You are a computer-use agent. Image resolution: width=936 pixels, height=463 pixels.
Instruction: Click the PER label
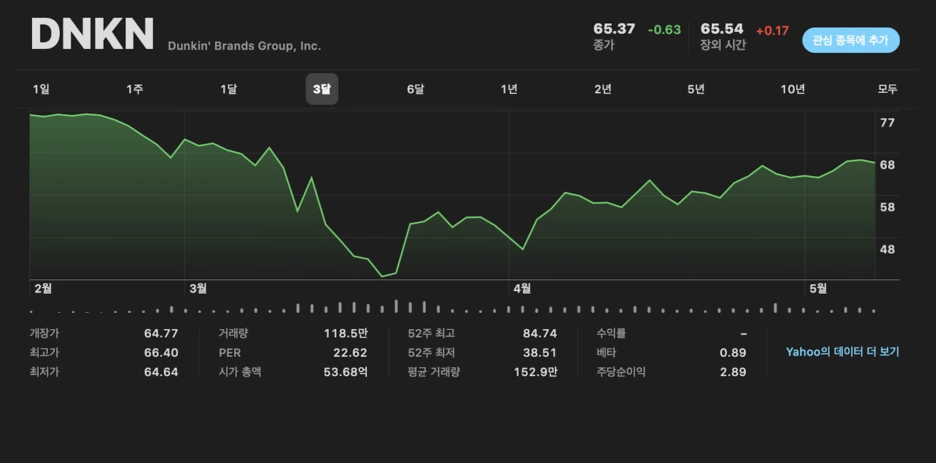230,353
